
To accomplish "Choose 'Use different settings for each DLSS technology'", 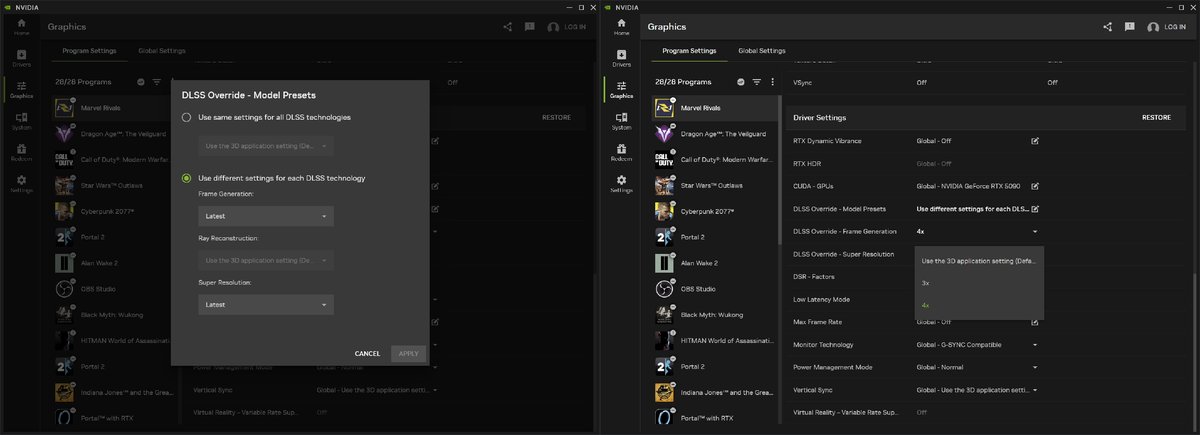I will coord(186,178).
